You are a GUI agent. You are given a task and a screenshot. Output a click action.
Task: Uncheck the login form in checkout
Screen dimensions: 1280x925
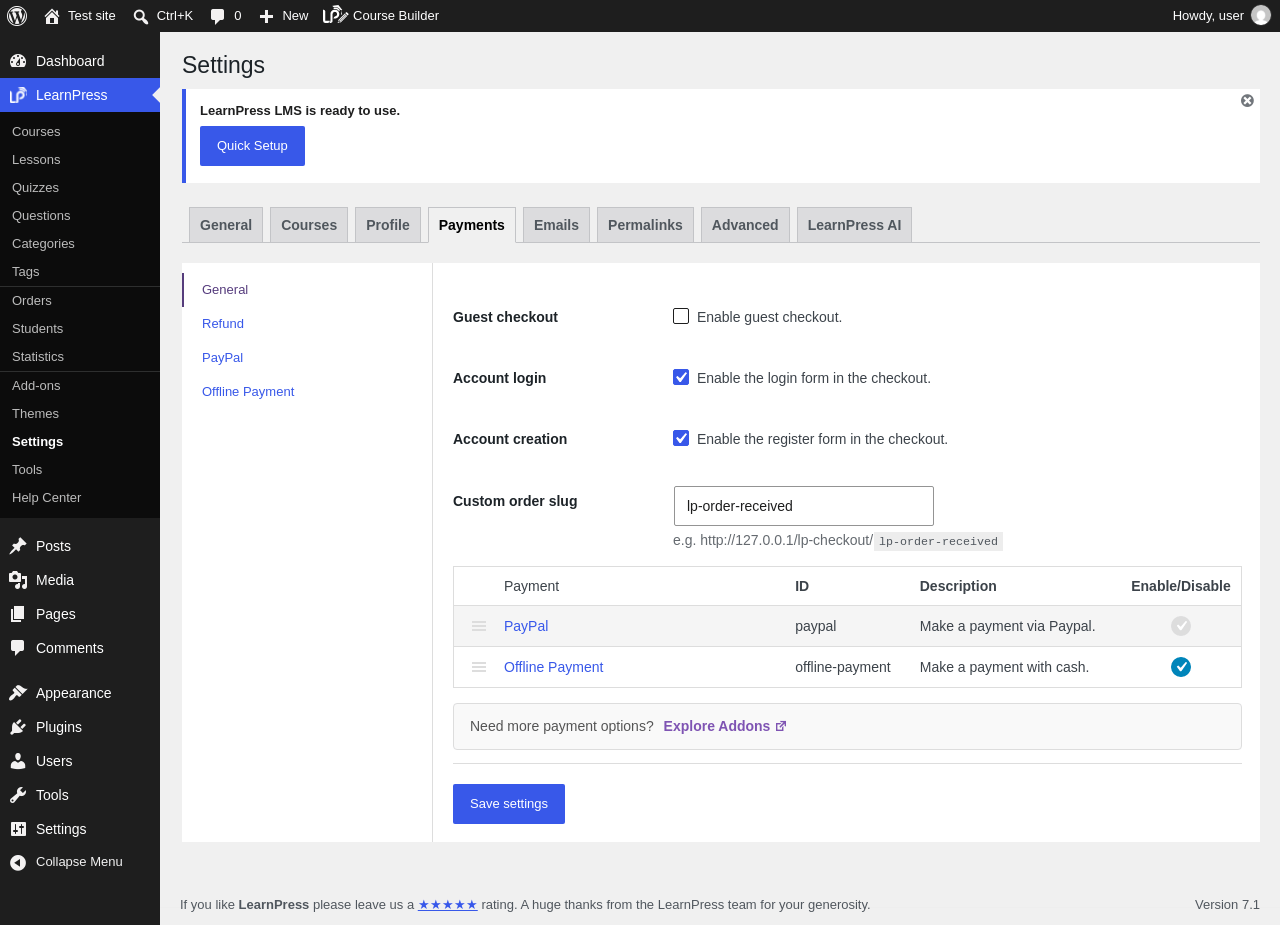point(681,377)
